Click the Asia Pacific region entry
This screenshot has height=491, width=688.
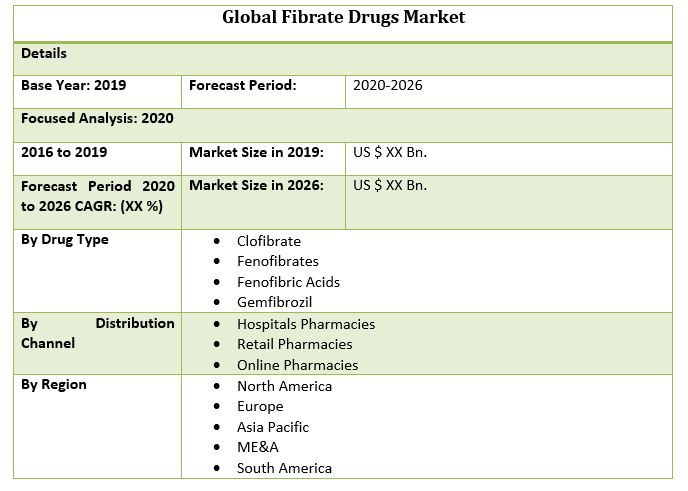pos(272,427)
